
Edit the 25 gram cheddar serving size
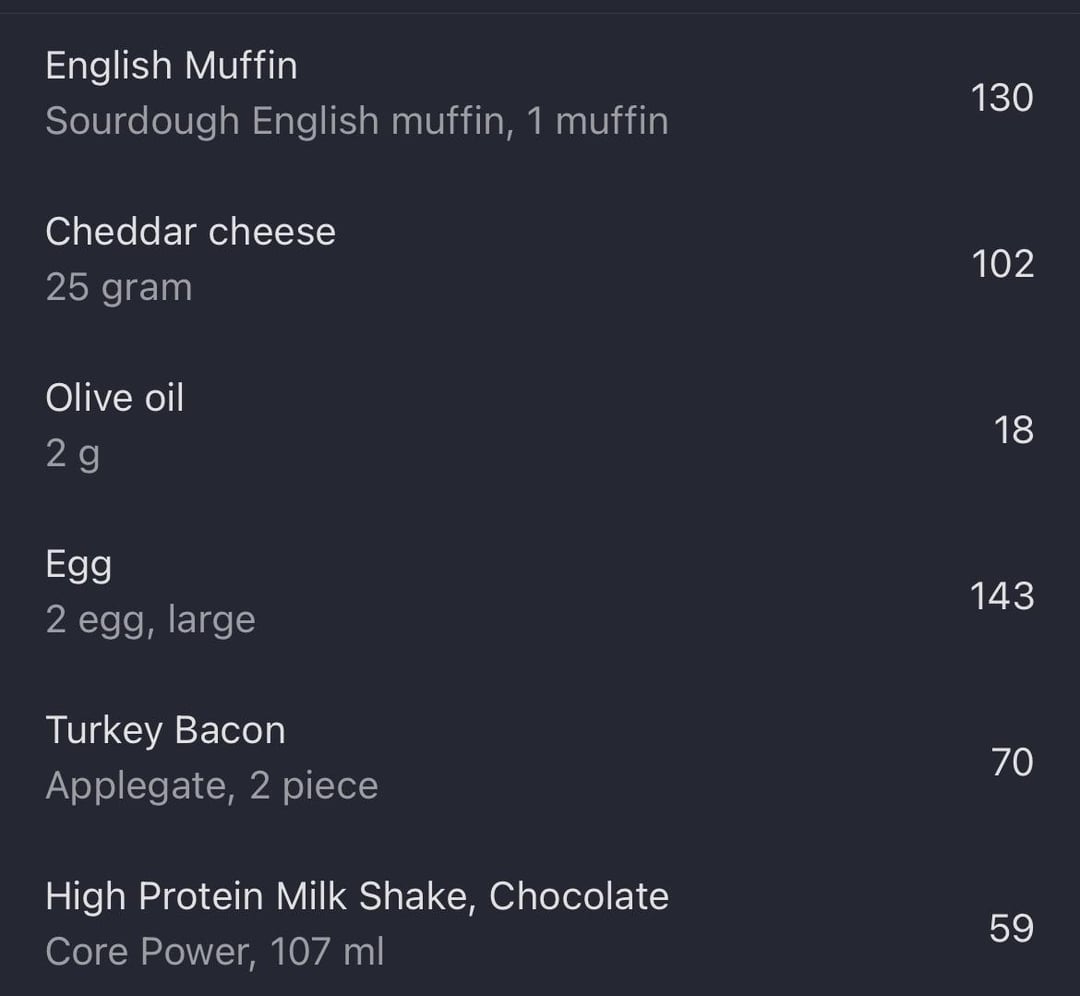click(118, 287)
